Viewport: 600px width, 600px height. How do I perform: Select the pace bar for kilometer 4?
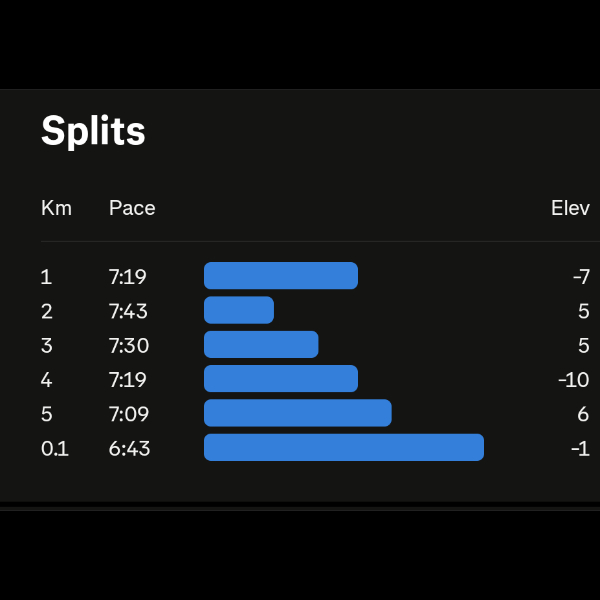click(x=281, y=379)
